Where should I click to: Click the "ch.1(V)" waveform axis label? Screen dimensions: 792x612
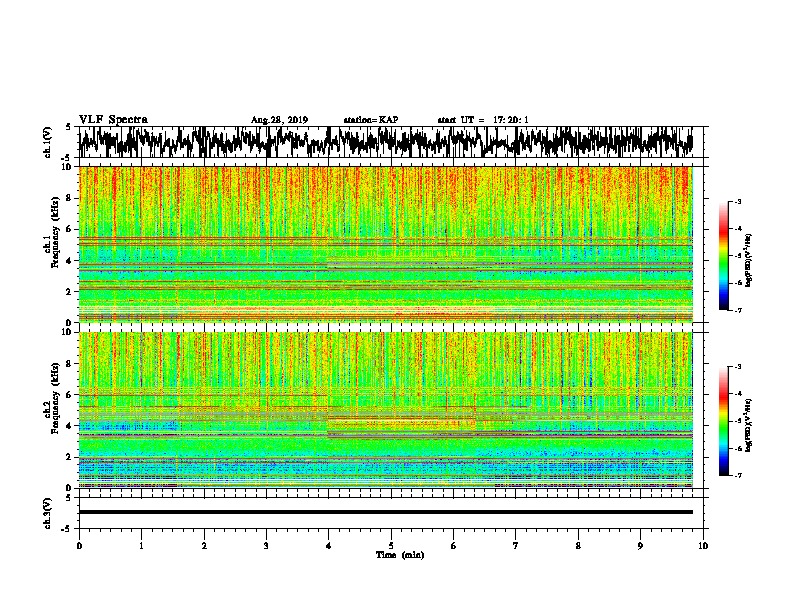pyautogui.click(x=47, y=142)
